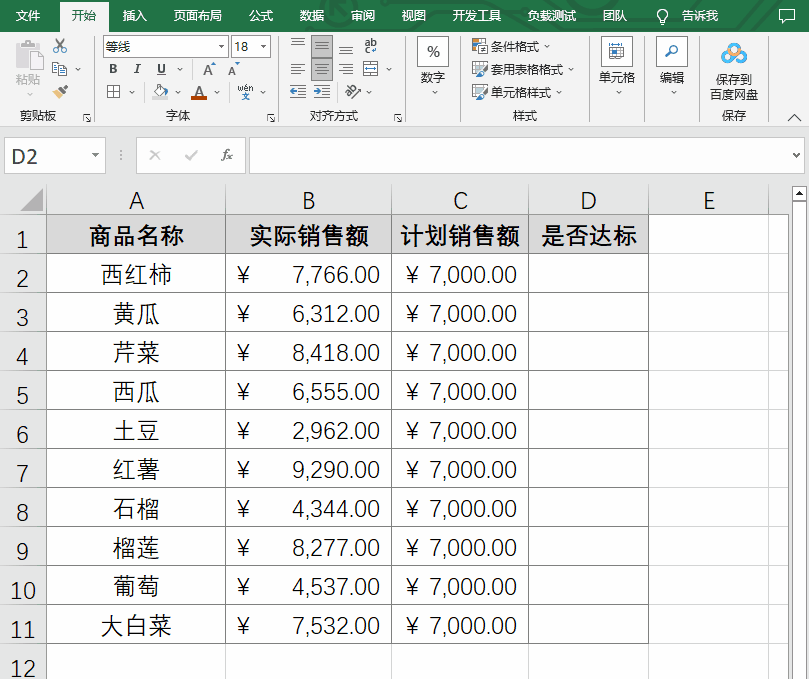
Task: Open font name dropdown 等线
Action: 221,47
